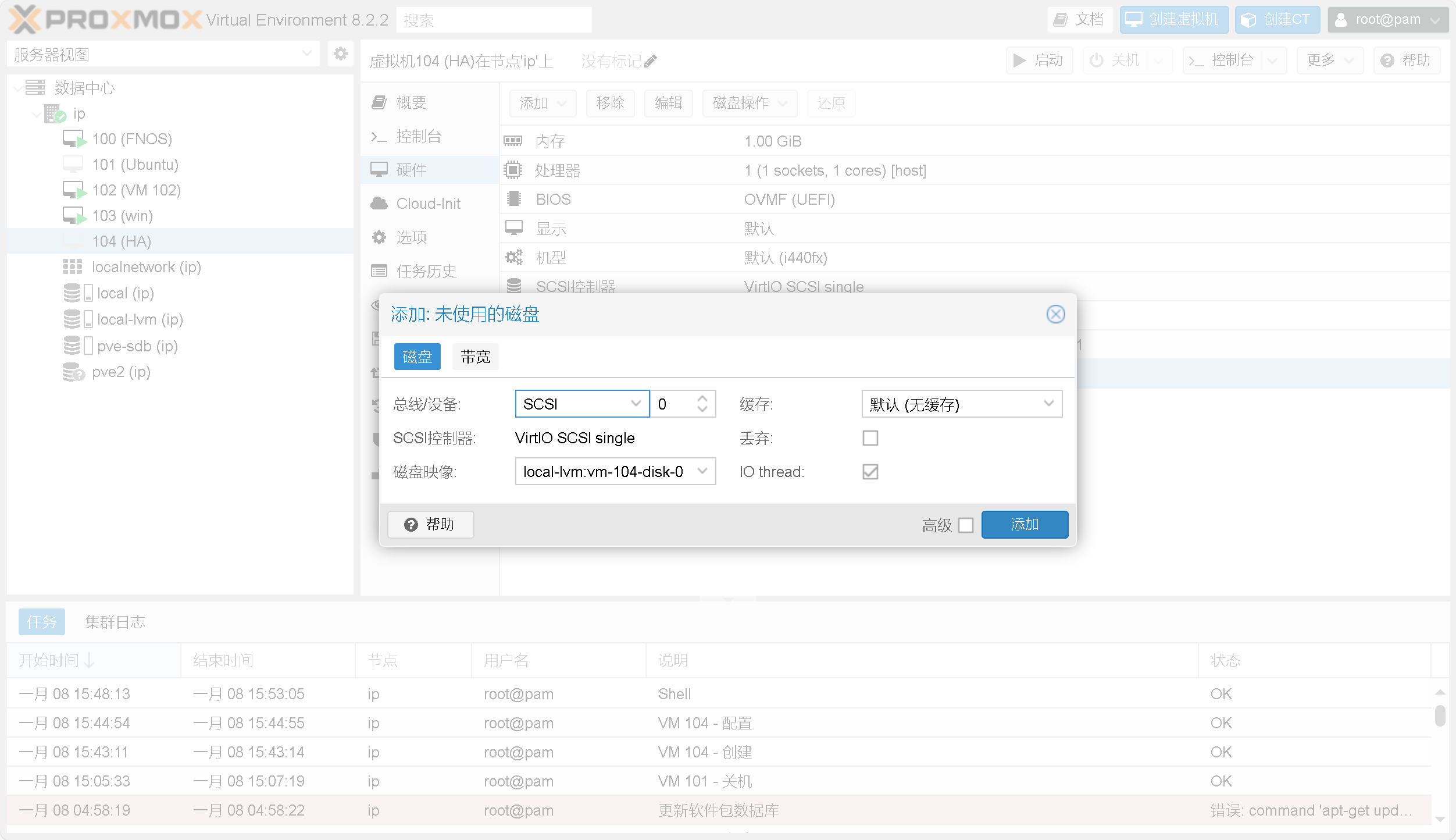Click the local (ip) storage icon
The image size is (1456, 840).
coord(78,293)
